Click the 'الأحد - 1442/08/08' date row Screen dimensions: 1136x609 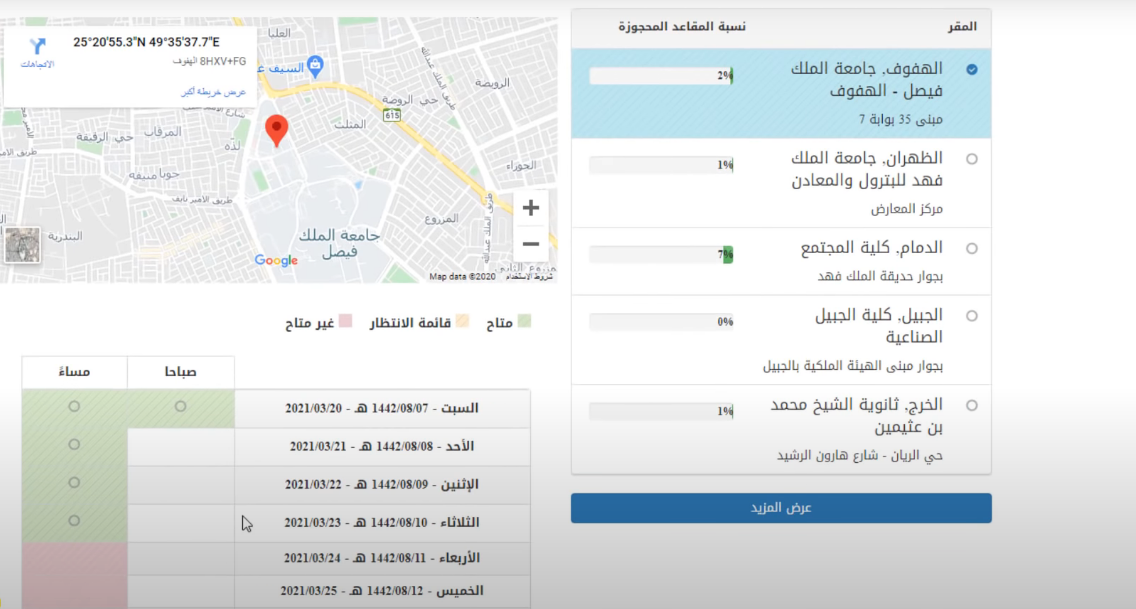tap(382, 446)
